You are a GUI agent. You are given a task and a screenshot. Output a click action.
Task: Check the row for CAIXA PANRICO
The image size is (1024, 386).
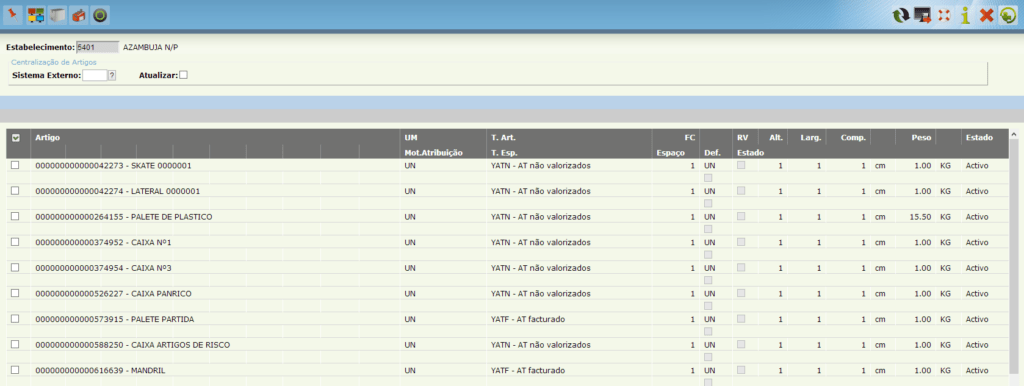click(15, 293)
